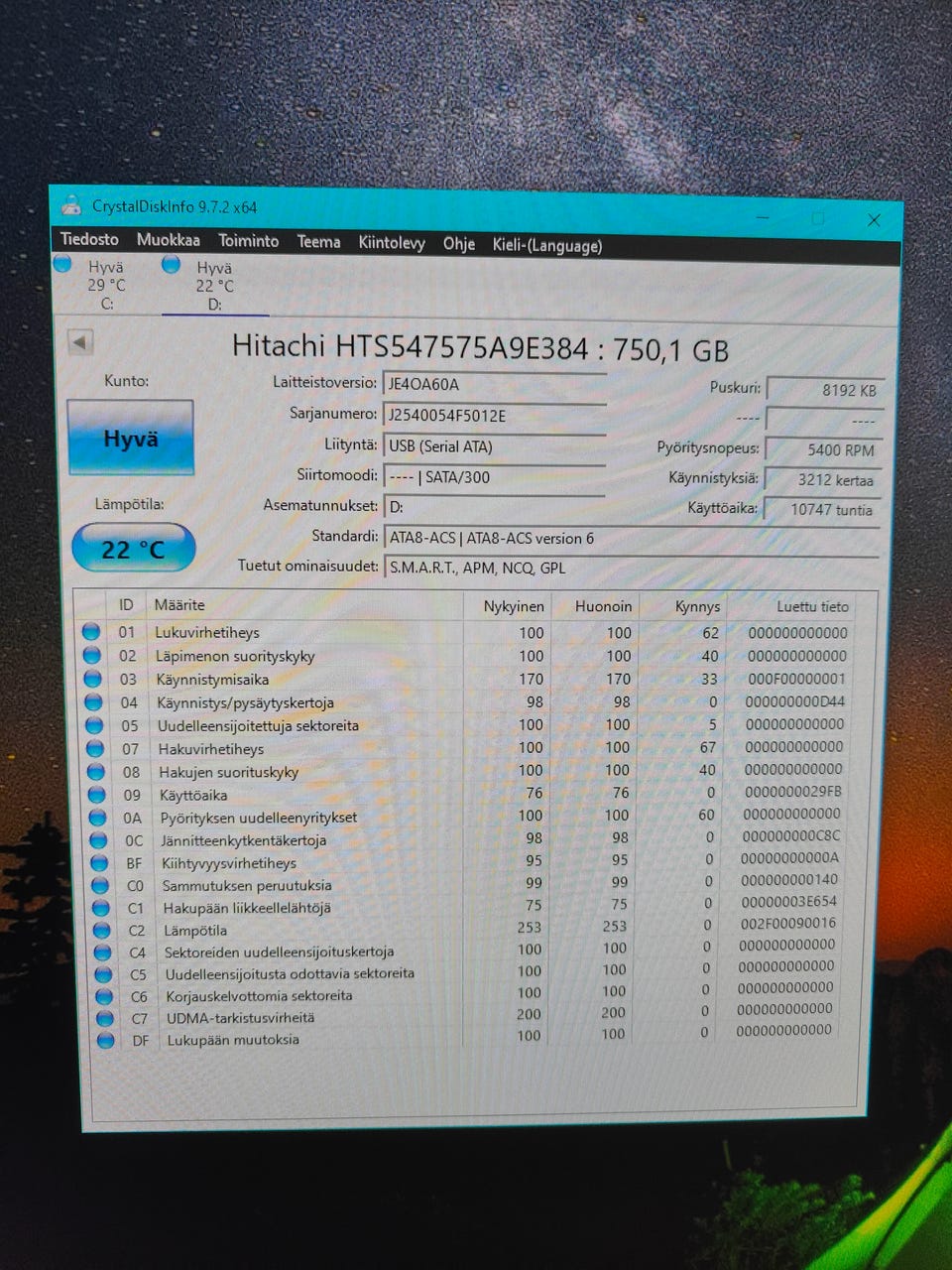The image size is (952, 1270).
Task: Click the Sarjanumero serial number field
Action: tap(494, 415)
